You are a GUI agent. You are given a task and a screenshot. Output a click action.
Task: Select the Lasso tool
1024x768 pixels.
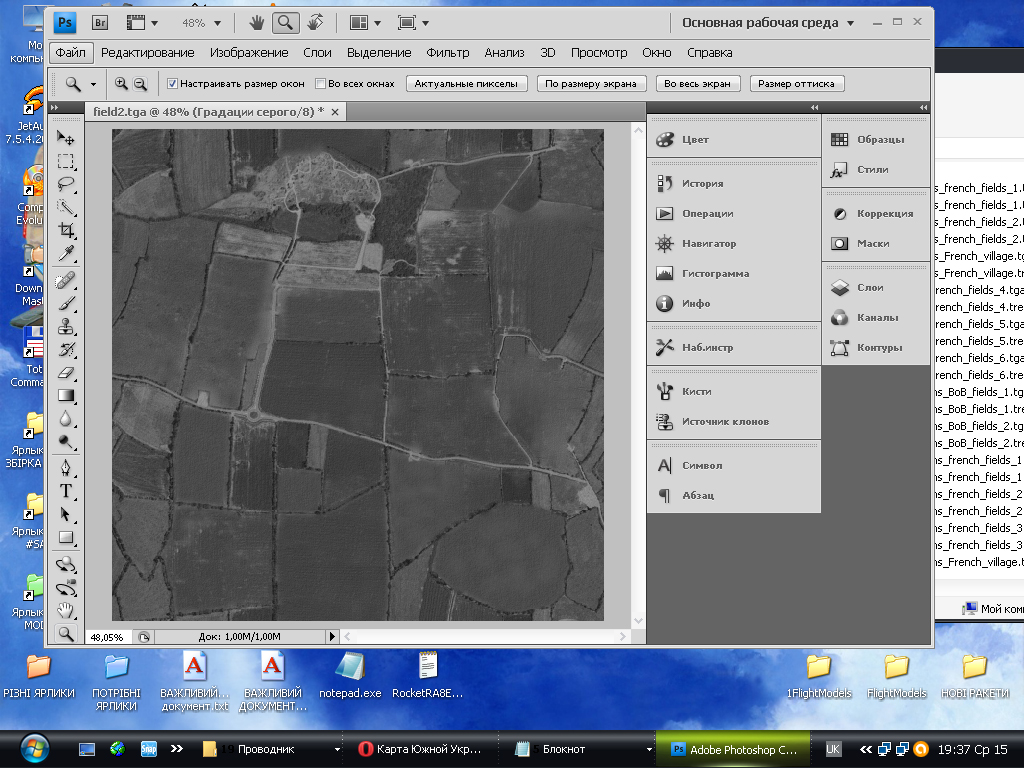coord(66,184)
